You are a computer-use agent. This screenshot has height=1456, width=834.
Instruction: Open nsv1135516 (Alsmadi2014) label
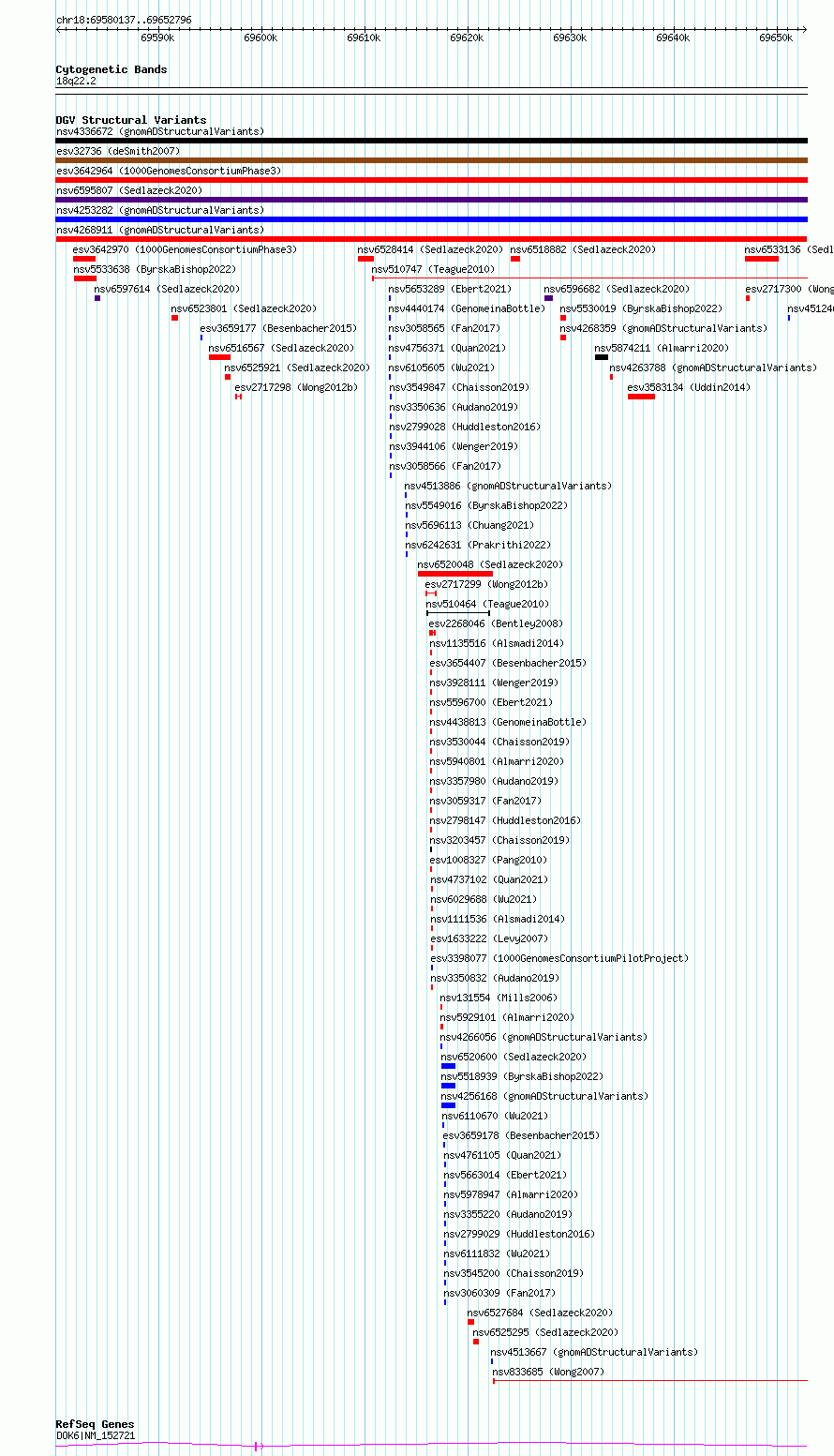[498, 643]
